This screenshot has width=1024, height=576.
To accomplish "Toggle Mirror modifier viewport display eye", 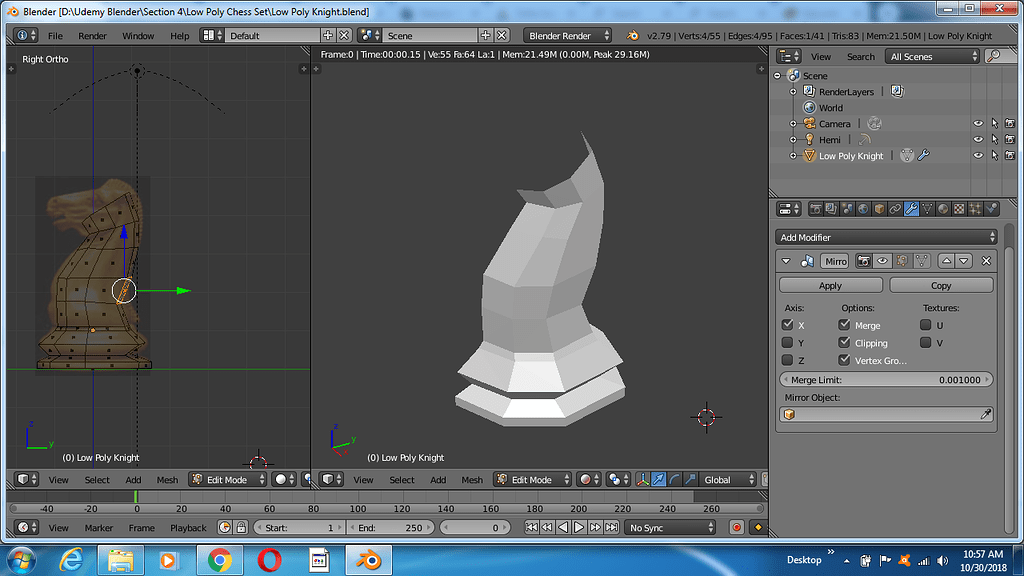I will (x=882, y=261).
